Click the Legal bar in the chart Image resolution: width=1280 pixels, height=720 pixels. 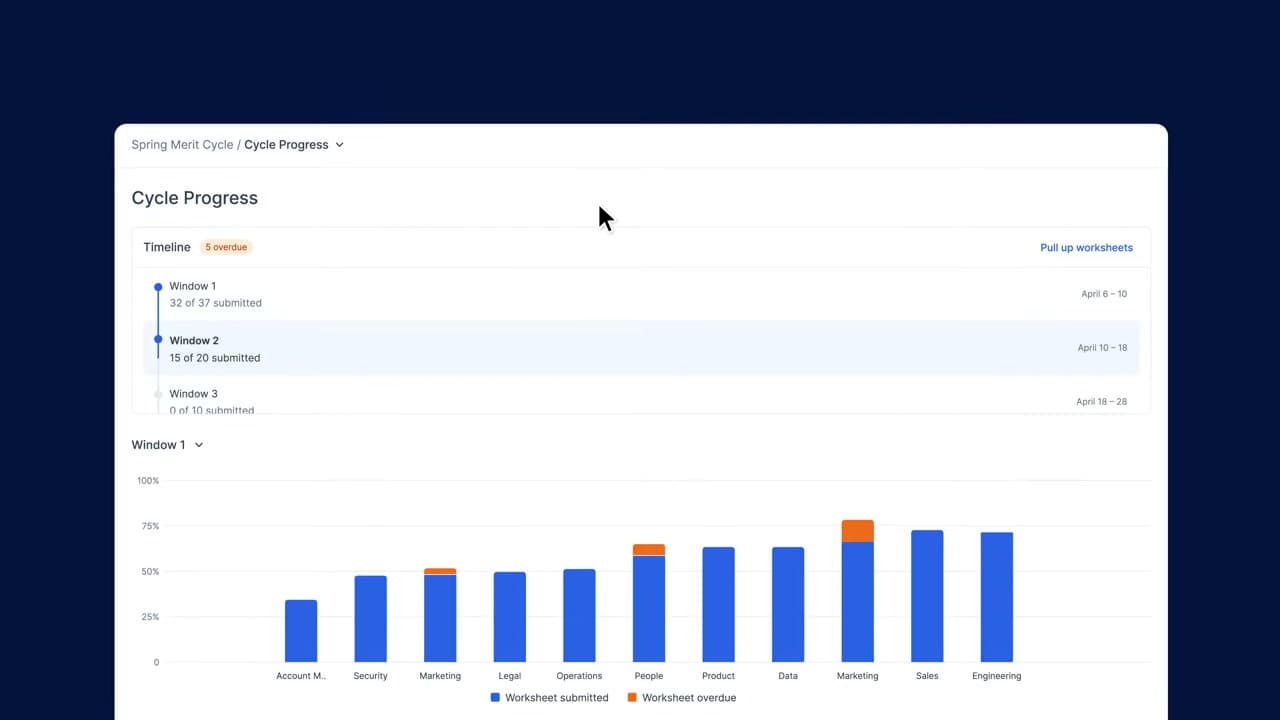click(x=510, y=617)
